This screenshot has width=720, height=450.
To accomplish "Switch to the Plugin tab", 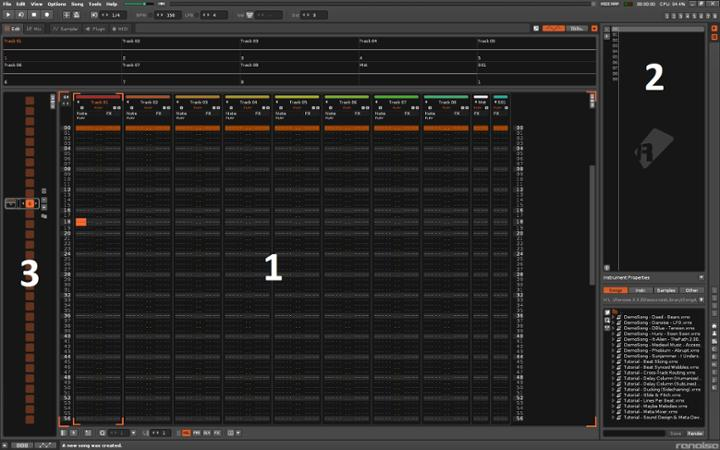I will tap(96, 28).
